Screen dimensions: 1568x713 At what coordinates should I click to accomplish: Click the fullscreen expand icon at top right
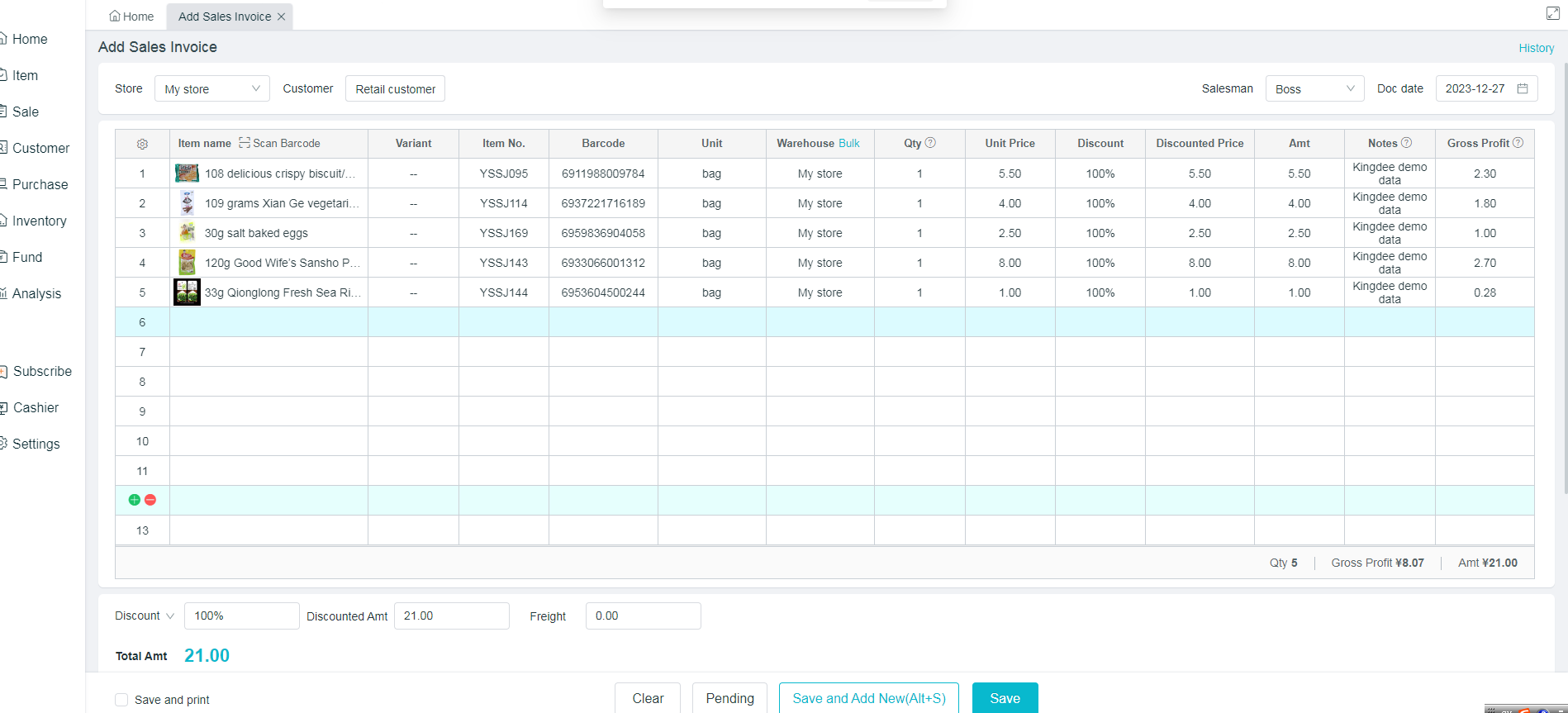pyautogui.click(x=1552, y=13)
